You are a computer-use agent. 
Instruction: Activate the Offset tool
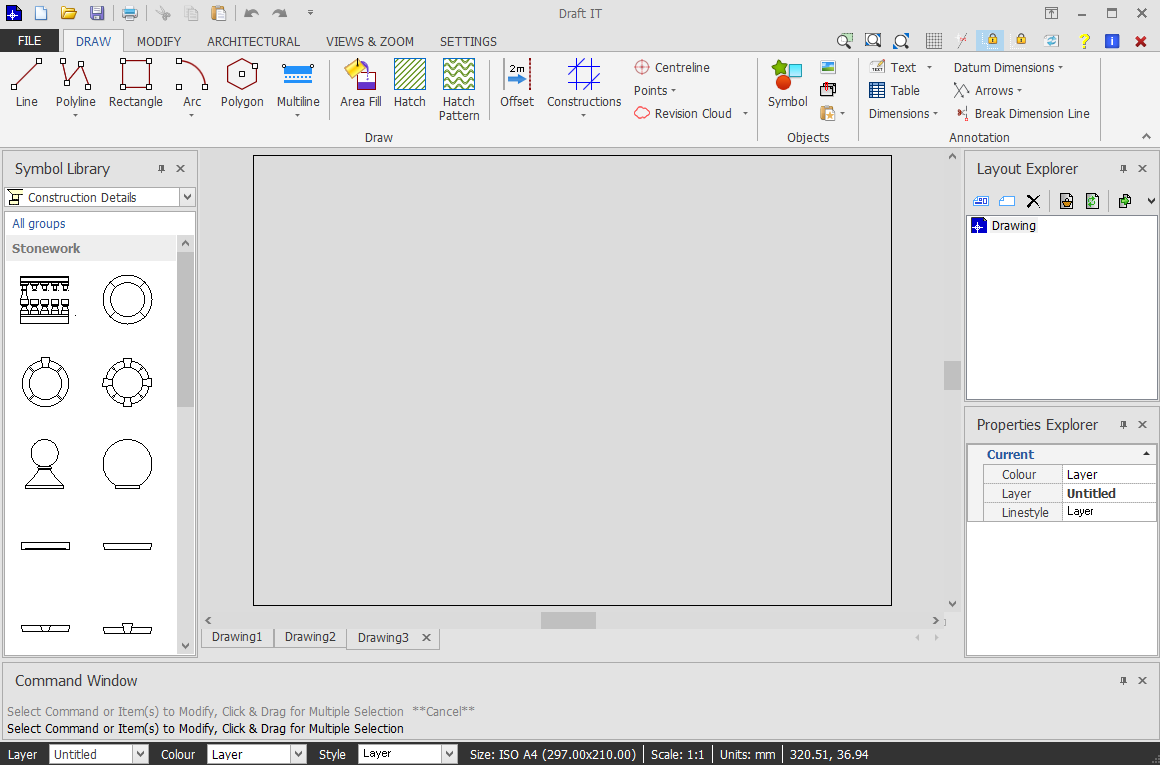516,84
